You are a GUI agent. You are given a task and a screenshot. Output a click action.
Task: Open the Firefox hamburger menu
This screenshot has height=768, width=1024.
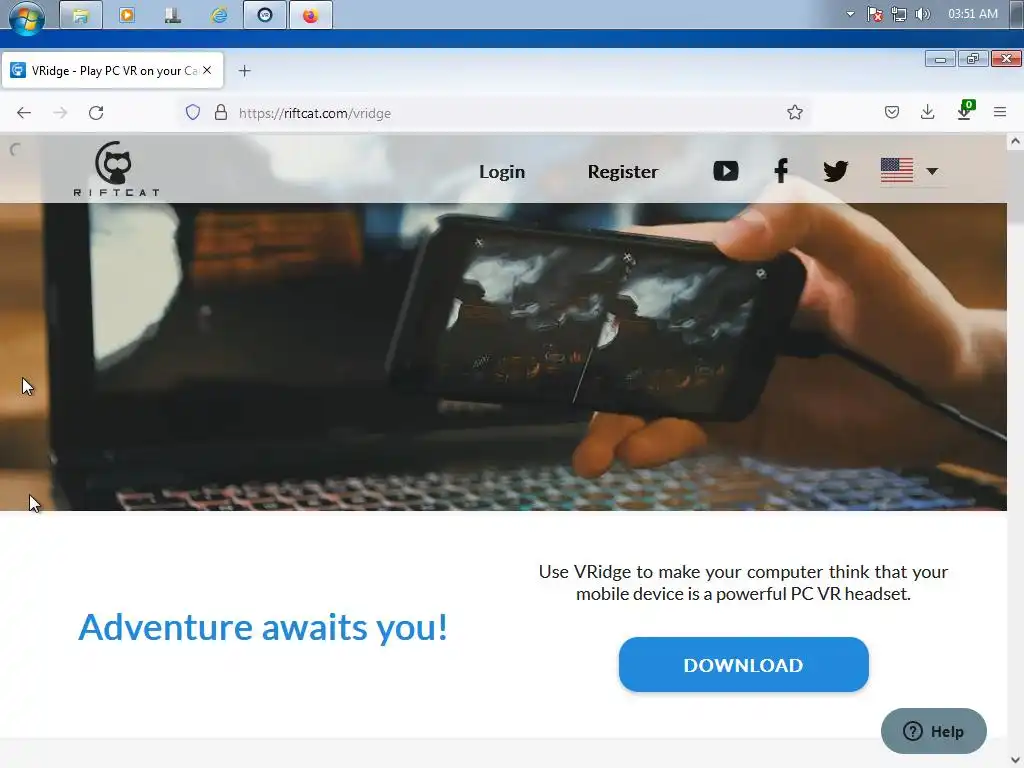tap(1000, 112)
